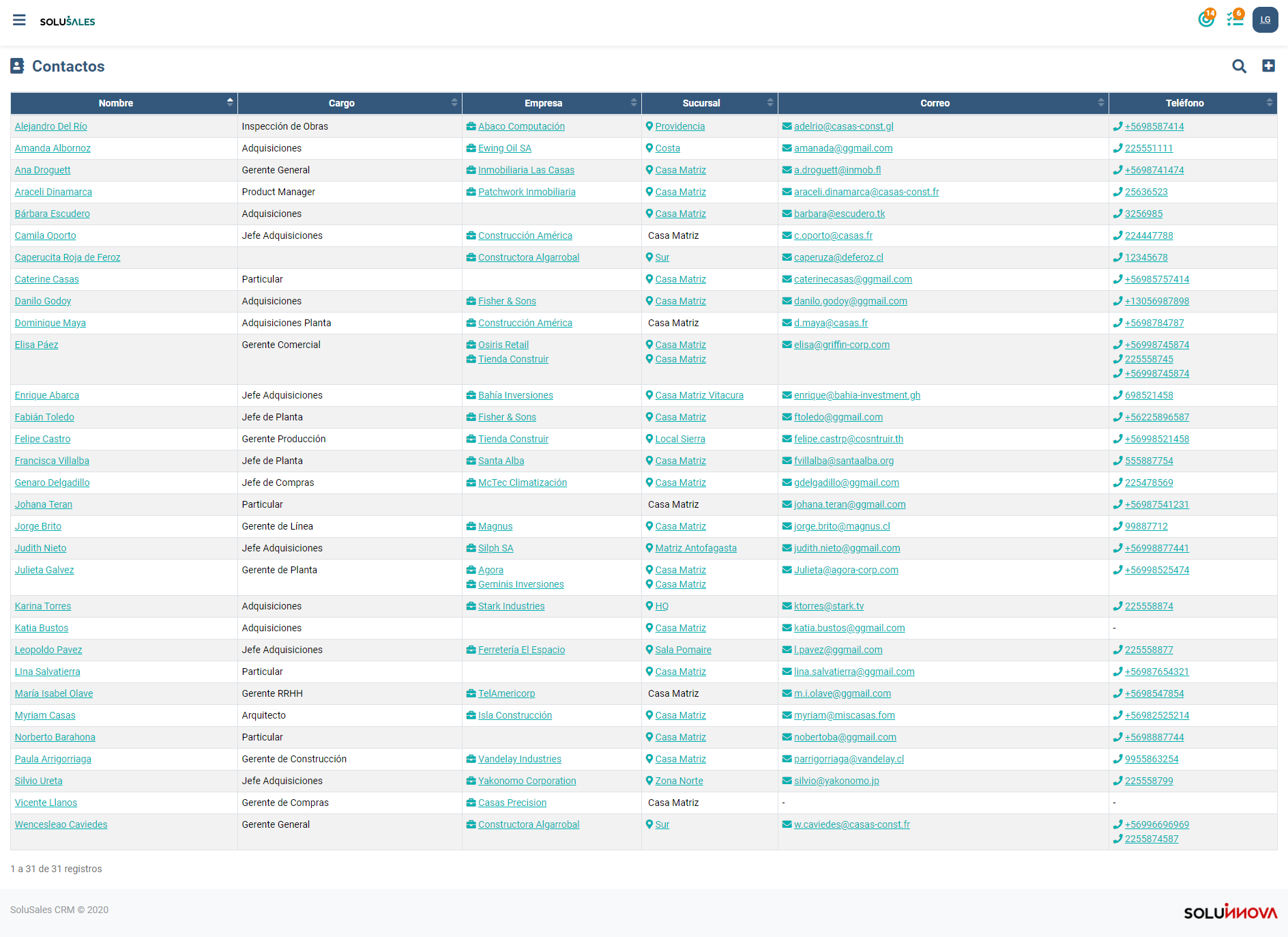Select '1 a 31 de 31 registros' text
Screen dimensions: 1288x937
click(x=56, y=869)
